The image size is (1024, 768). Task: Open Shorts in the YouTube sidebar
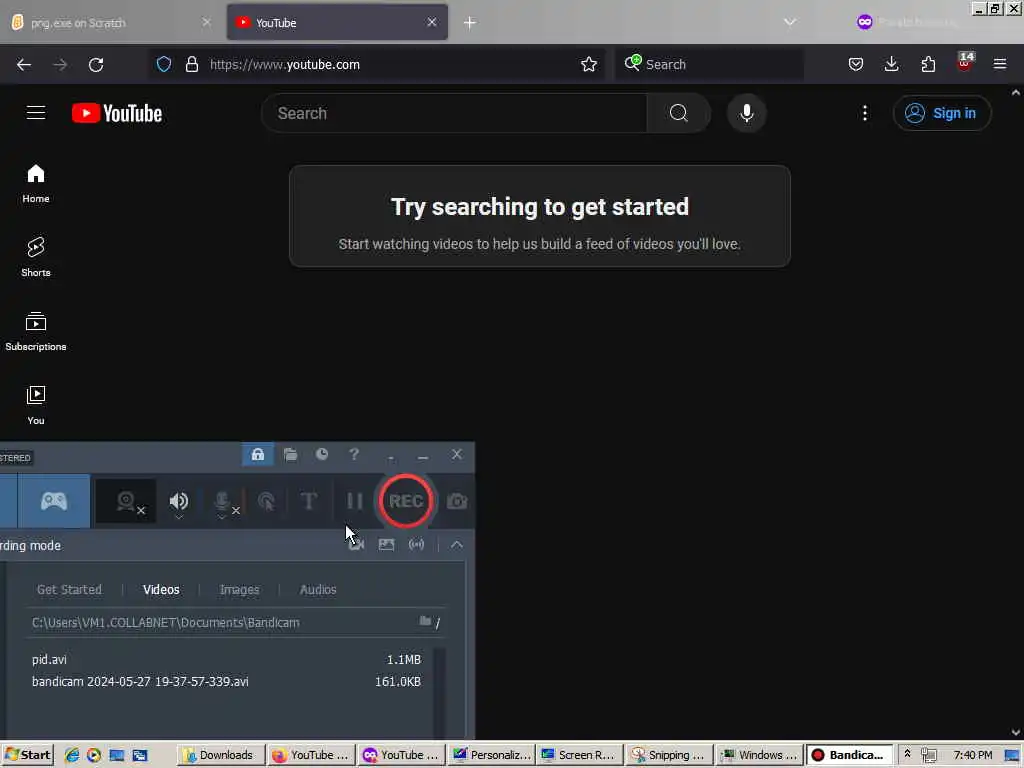[36, 257]
